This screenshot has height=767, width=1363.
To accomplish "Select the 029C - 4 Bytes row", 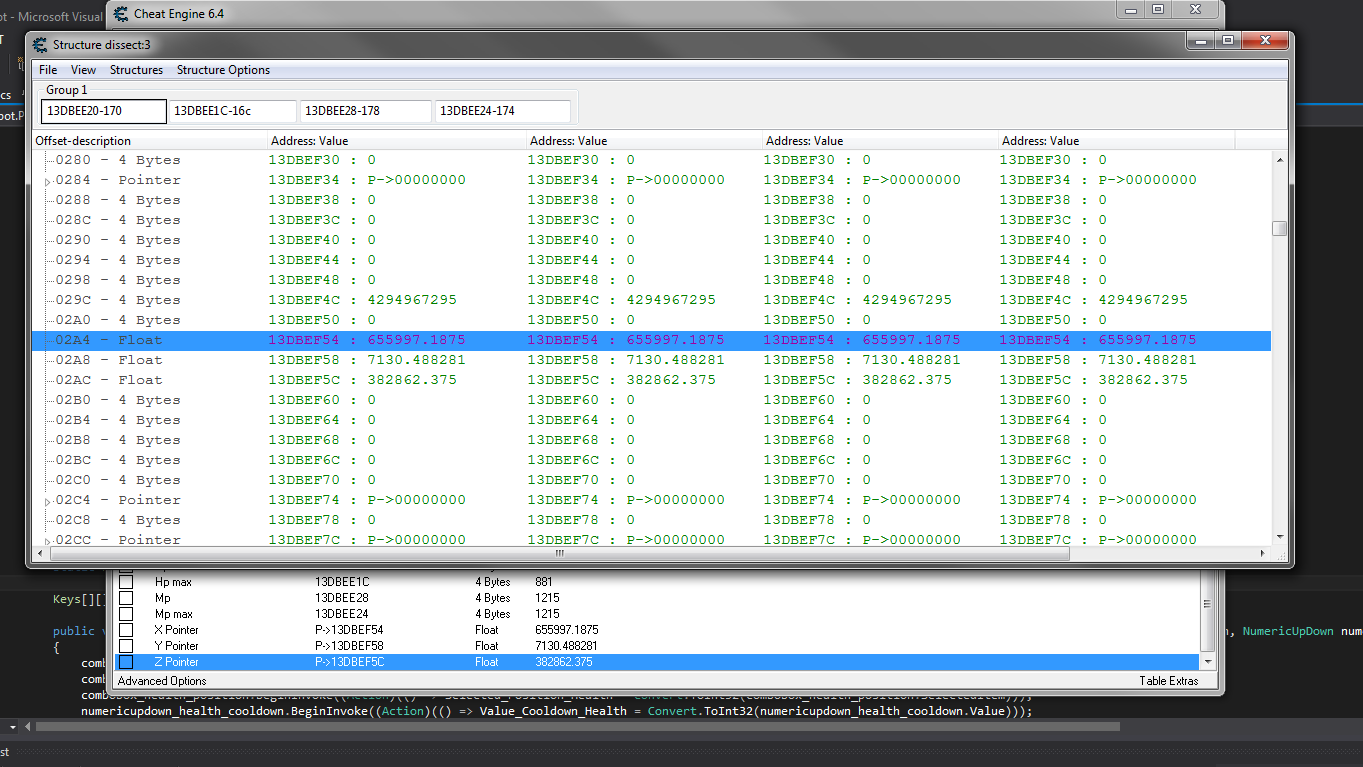I will [651, 300].
